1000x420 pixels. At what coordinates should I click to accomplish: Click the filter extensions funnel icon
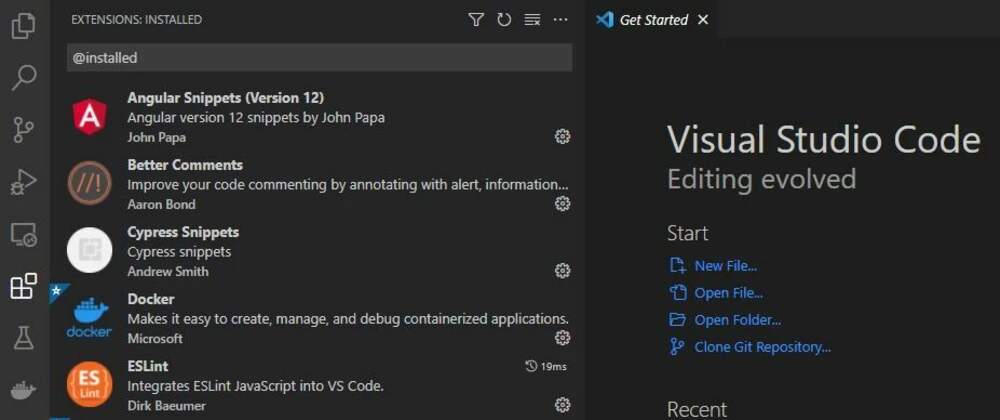pyautogui.click(x=476, y=20)
